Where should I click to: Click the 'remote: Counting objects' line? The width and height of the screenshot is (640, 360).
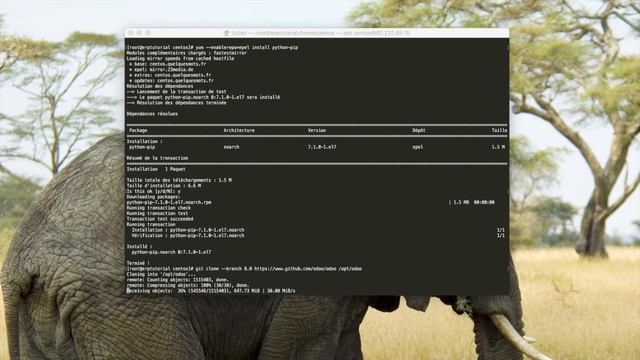coord(178,280)
